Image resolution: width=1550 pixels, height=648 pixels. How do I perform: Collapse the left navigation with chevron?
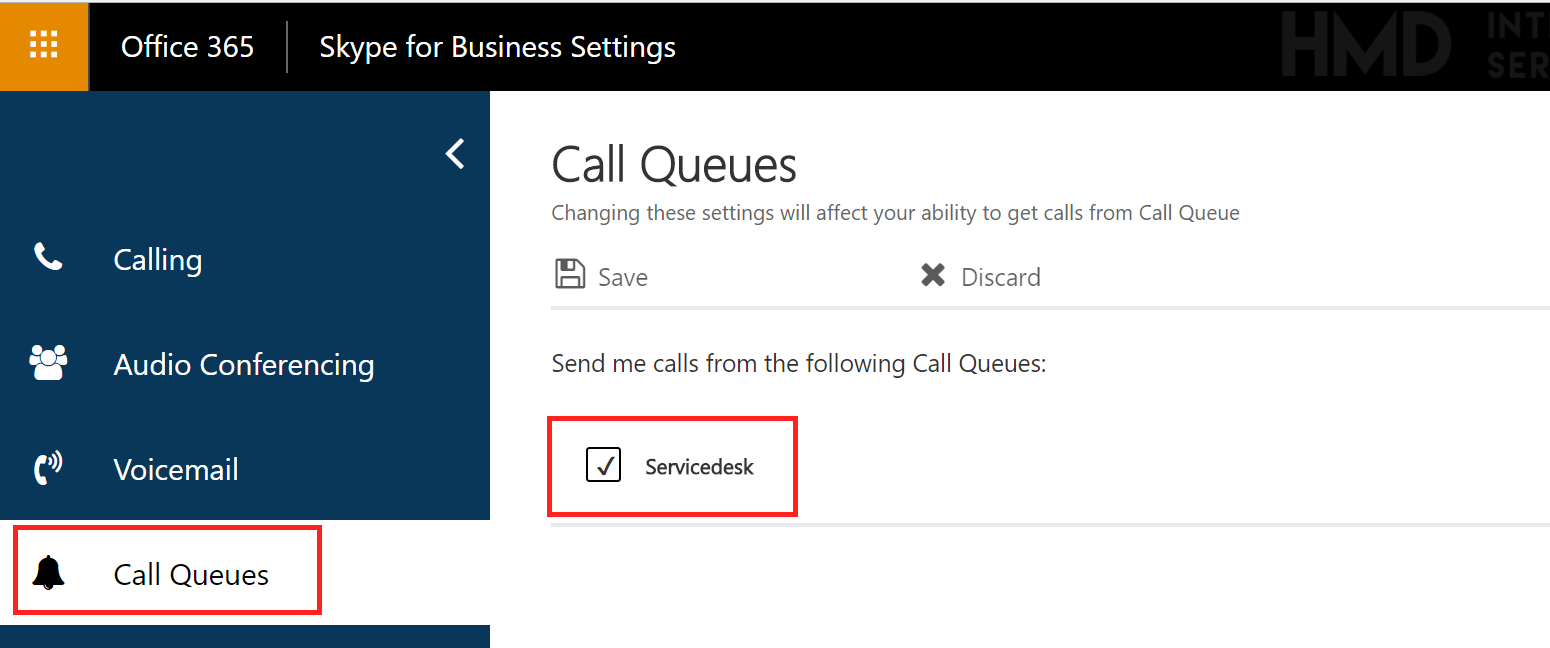point(455,154)
